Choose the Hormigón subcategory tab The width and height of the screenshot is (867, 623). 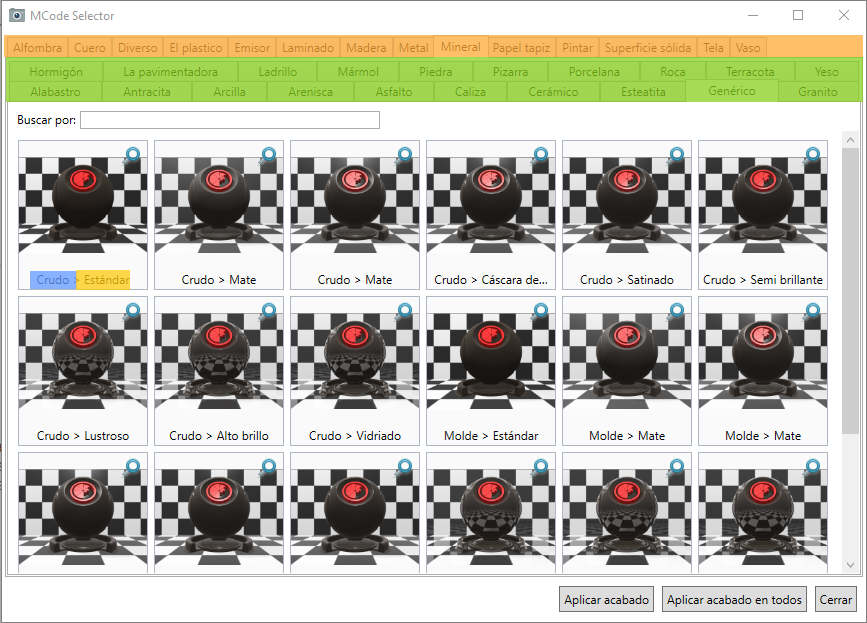coord(56,72)
